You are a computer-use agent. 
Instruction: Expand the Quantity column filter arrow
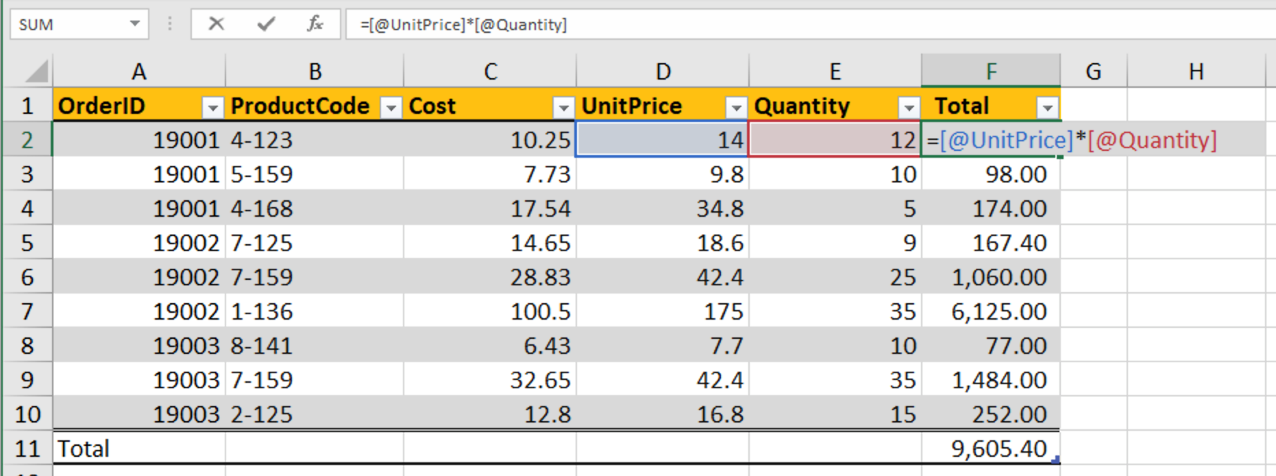(908, 107)
